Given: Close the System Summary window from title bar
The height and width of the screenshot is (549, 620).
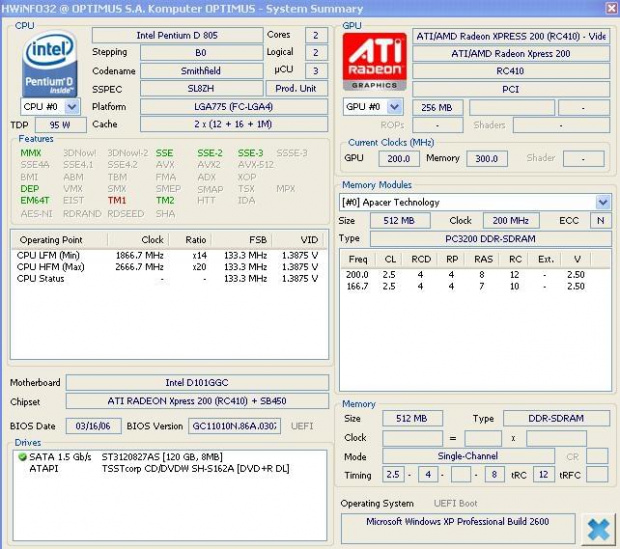Looking at the screenshot, I should click(x=611, y=8).
